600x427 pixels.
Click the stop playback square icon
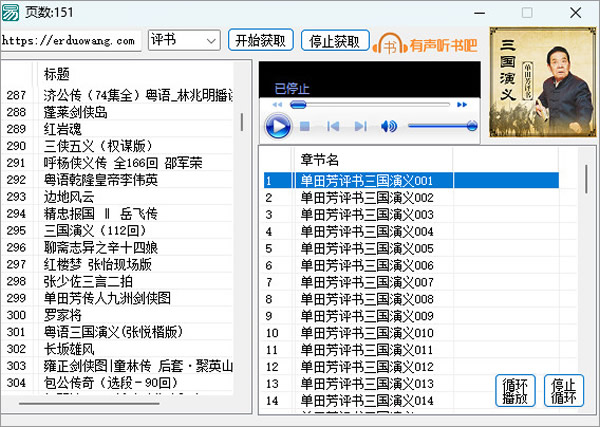coord(305,126)
